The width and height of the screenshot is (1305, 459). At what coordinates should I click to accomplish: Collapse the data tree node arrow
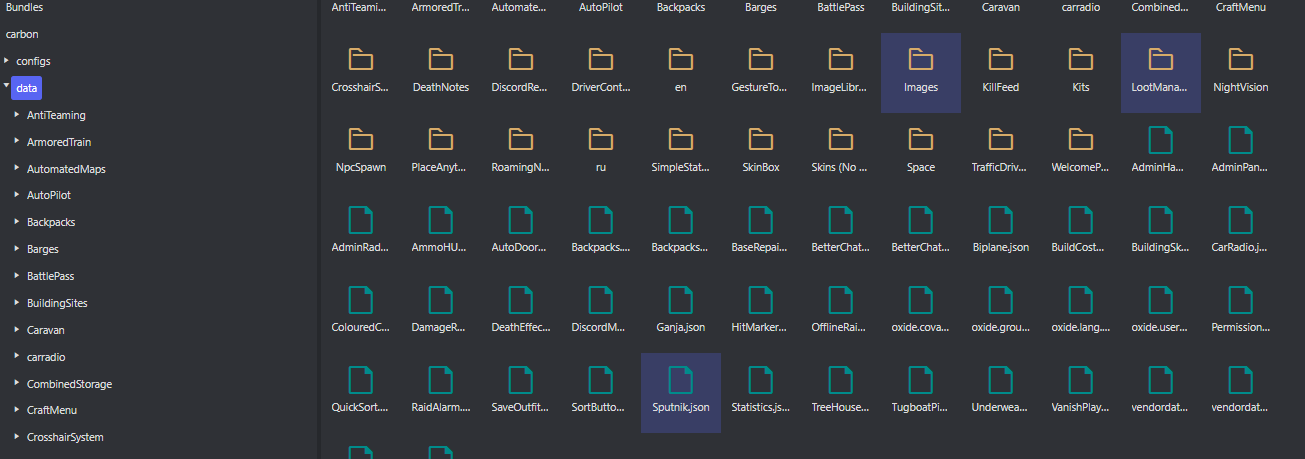pos(7,87)
